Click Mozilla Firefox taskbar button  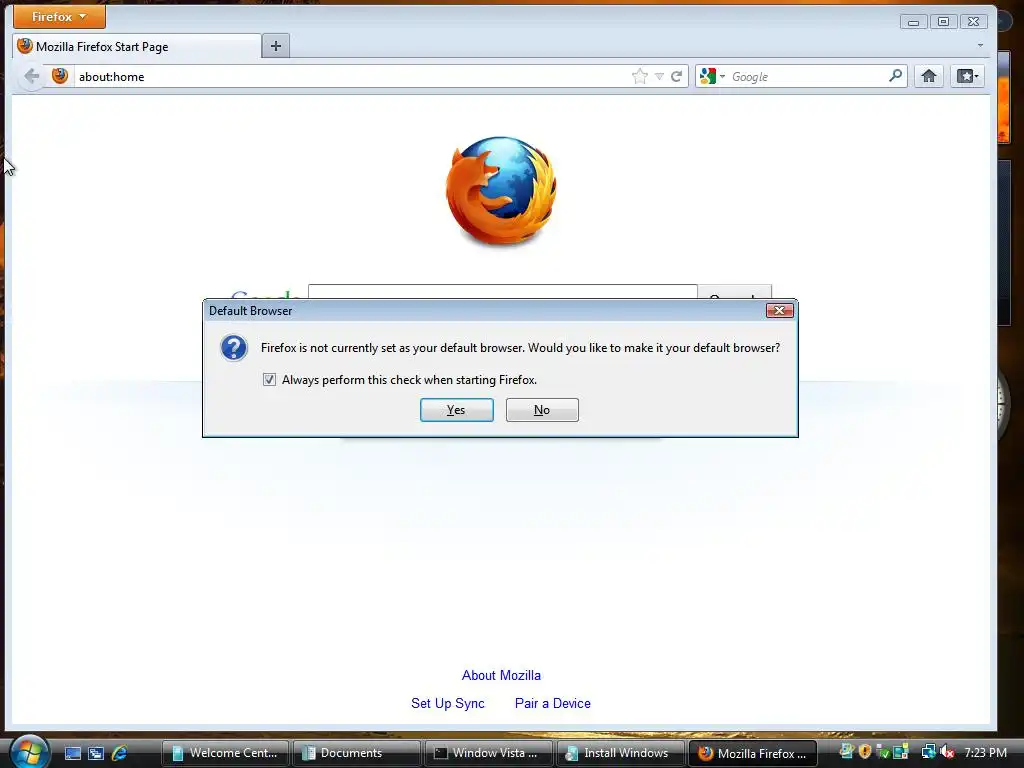pos(752,753)
